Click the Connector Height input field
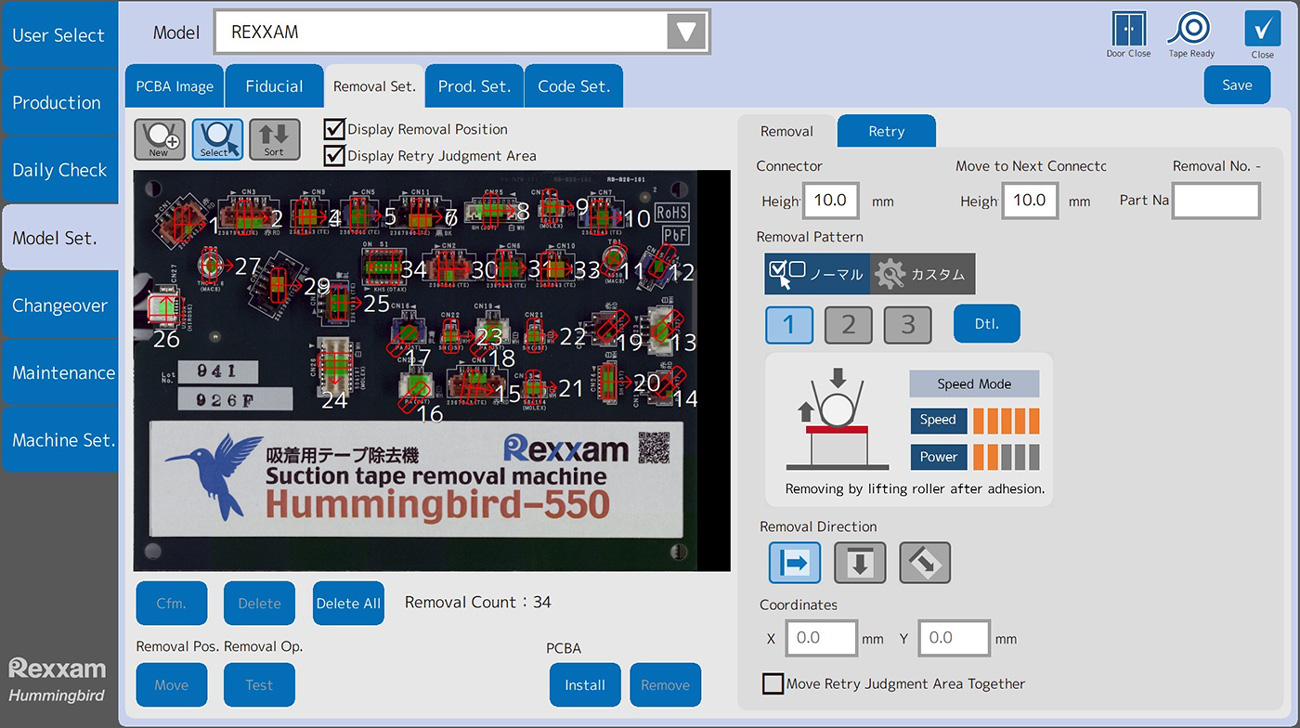The image size is (1300, 728). [x=830, y=201]
